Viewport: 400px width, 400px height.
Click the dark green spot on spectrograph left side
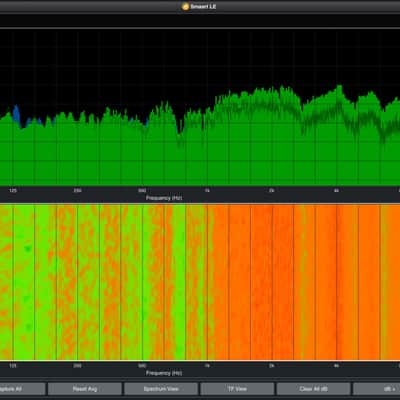coord(28,249)
